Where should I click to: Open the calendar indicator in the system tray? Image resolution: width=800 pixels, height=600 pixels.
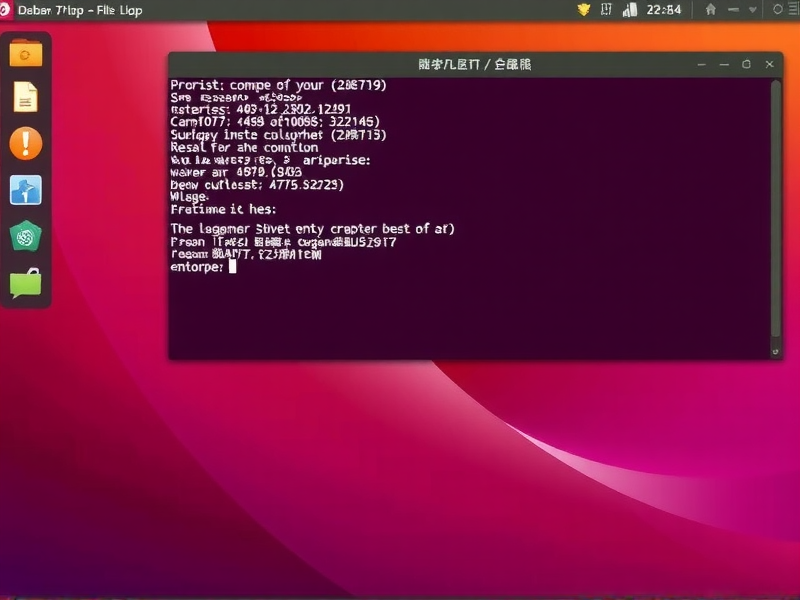coord(606,10)
